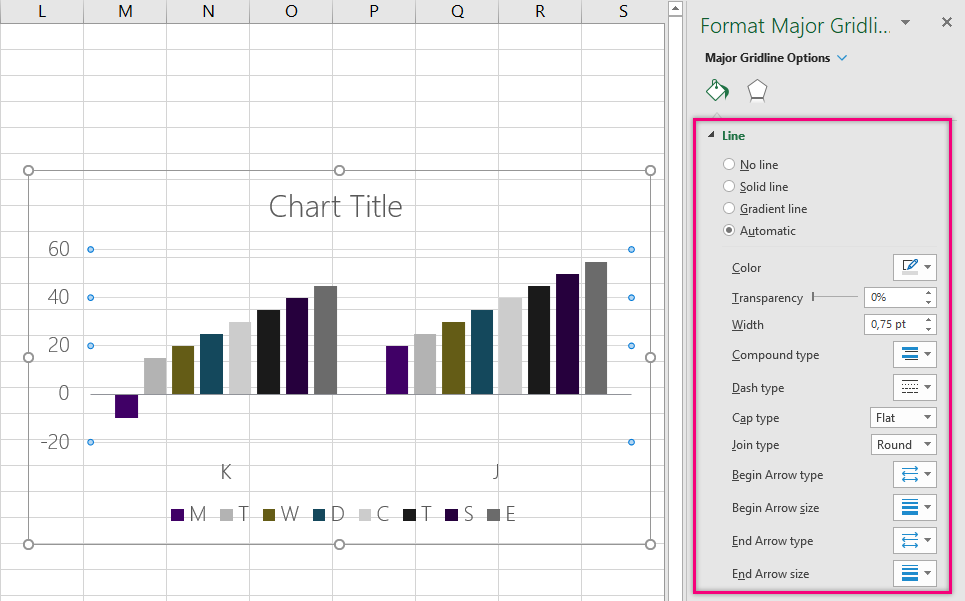Click the Transparency percentage field

click(893, 297)
